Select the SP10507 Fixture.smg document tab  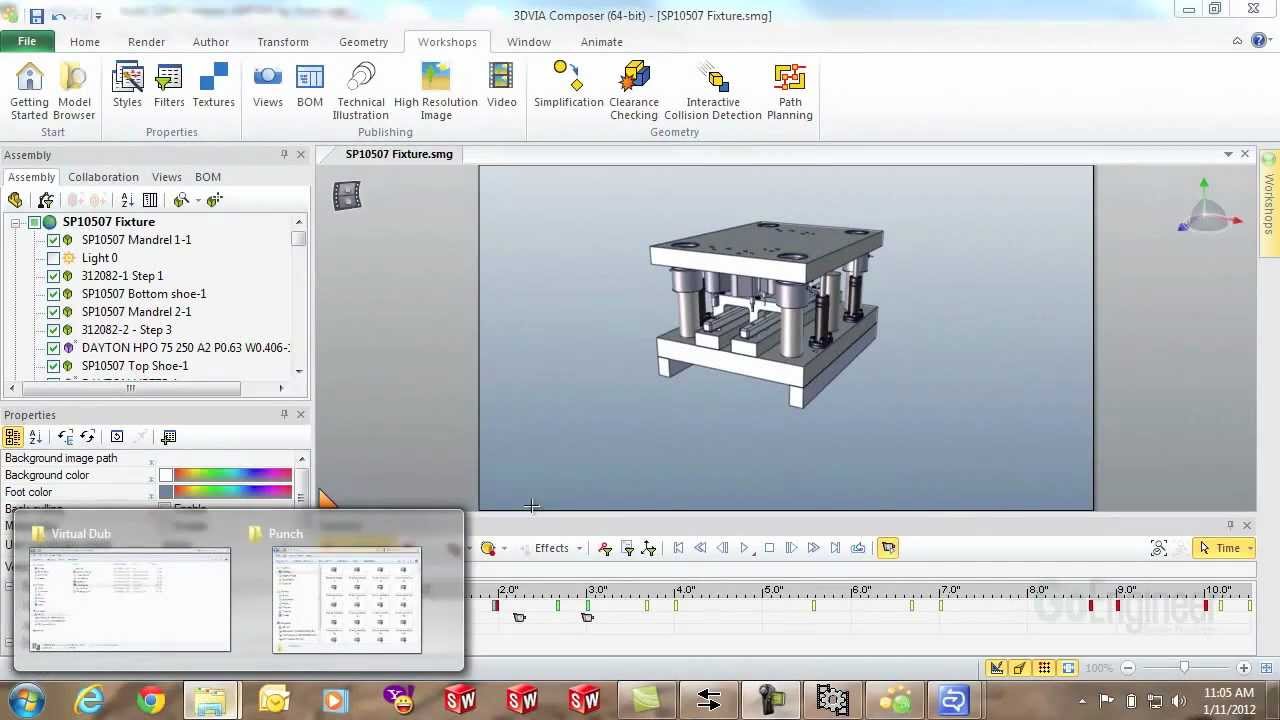point(399,154)
